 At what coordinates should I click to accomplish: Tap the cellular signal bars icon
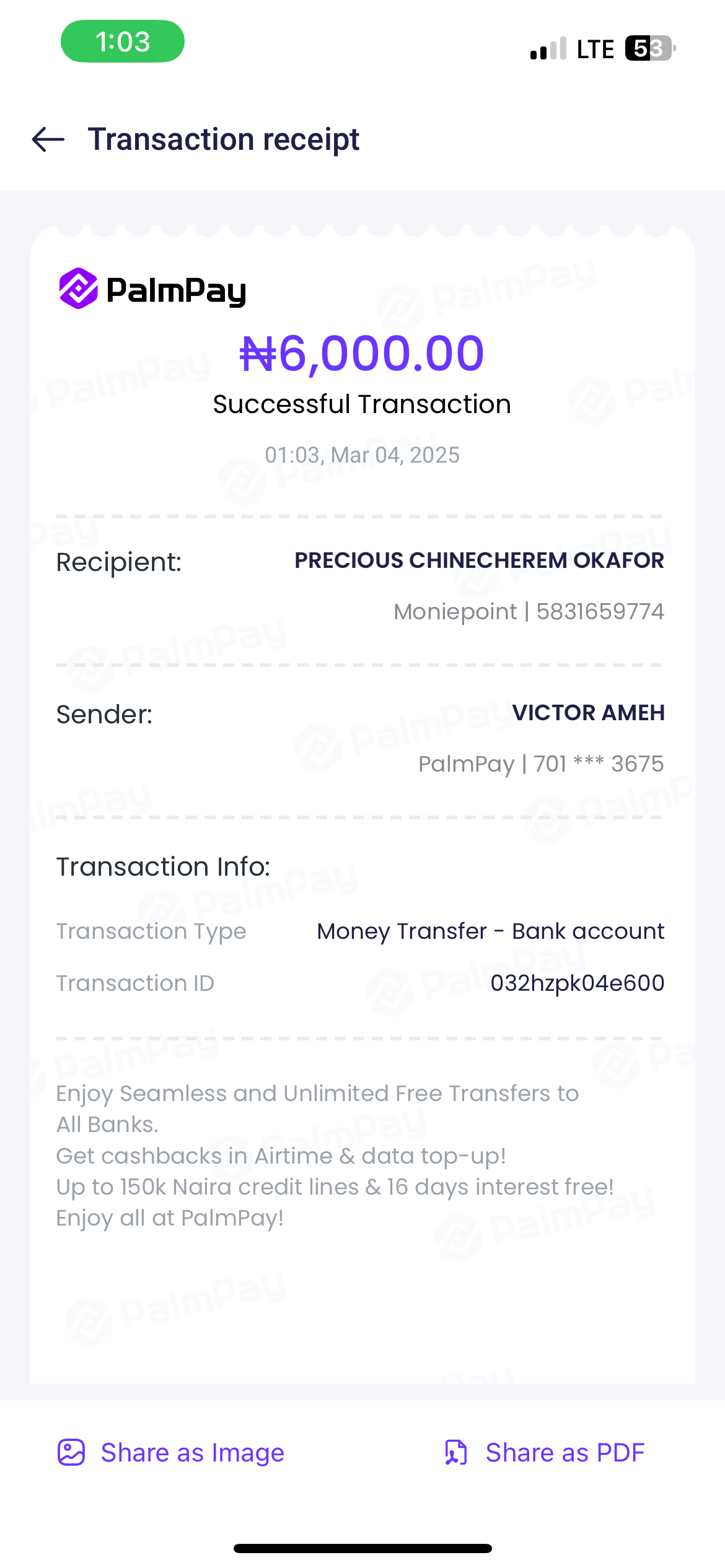pos(548,49)
